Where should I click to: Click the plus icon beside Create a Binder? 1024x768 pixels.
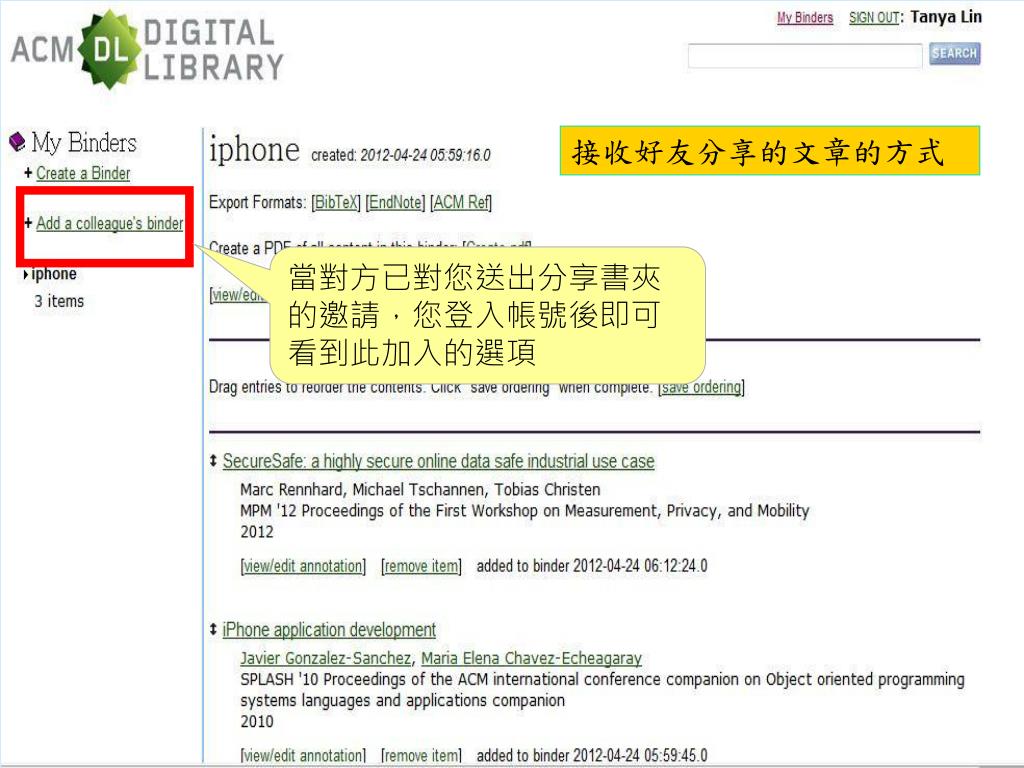tap(28, 173)
